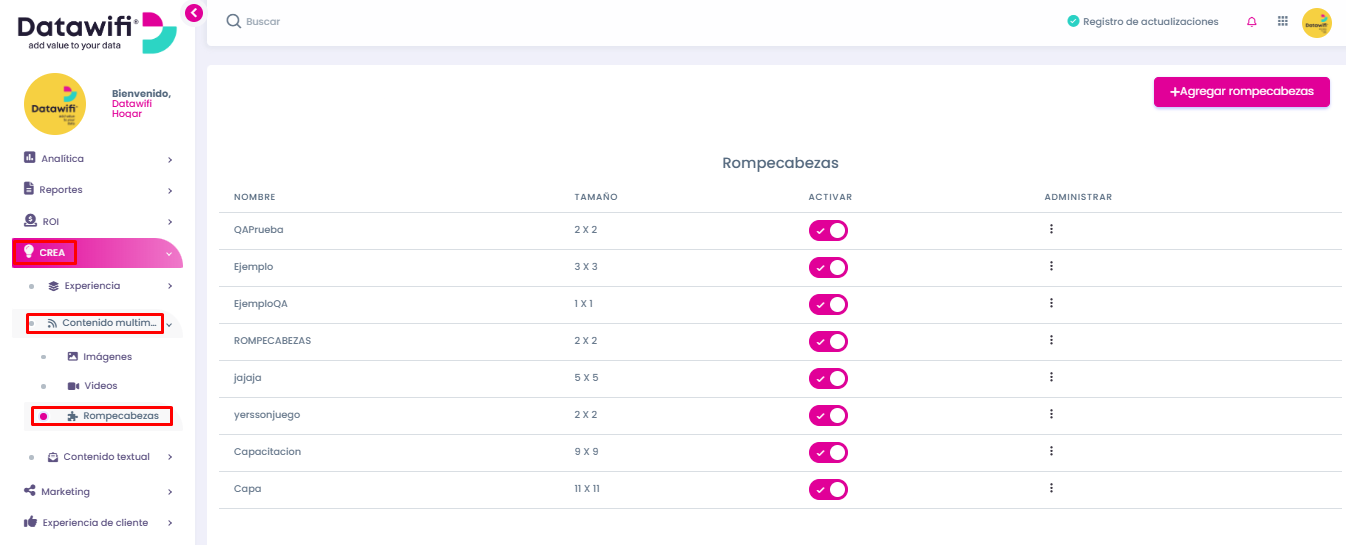This screenshot has width=1346, height=545.
Task: Toggle activation for yerssonjuego puzzle
Action: pos(828,416)
